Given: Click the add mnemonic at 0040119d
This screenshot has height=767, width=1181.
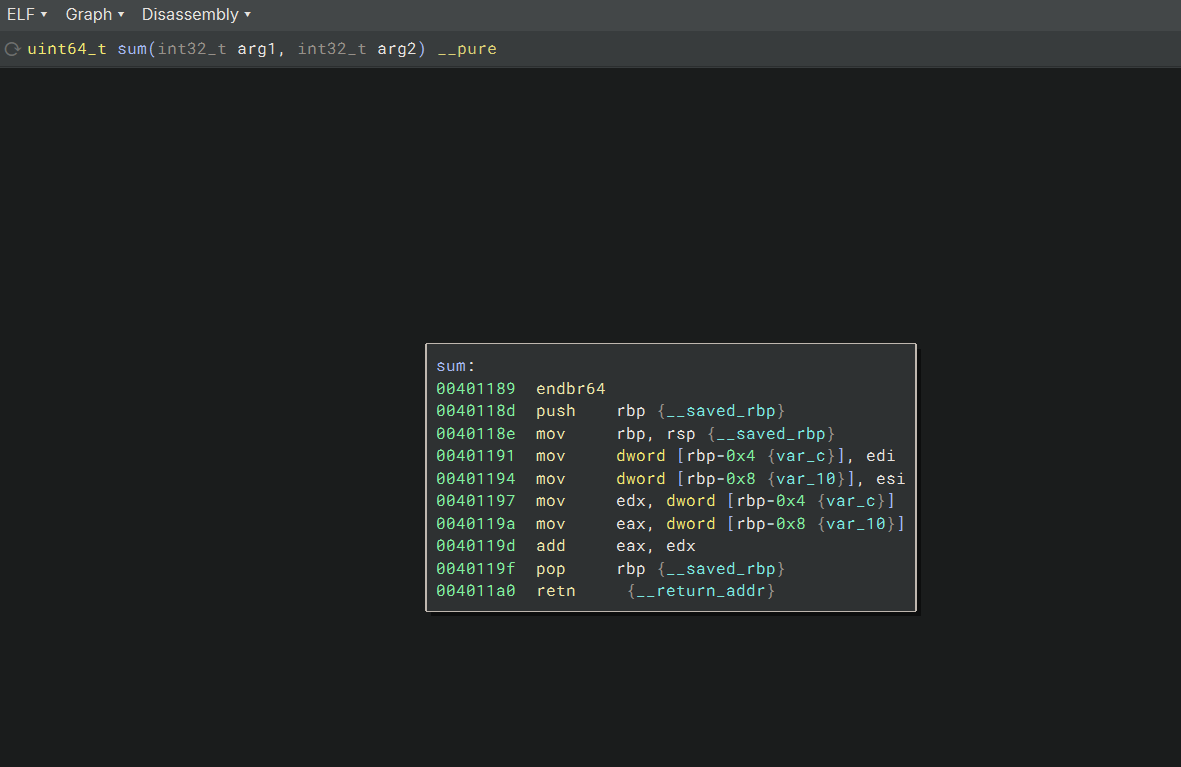Looking at the screenshot, I should pyautogui.click(x=551, y=546).
